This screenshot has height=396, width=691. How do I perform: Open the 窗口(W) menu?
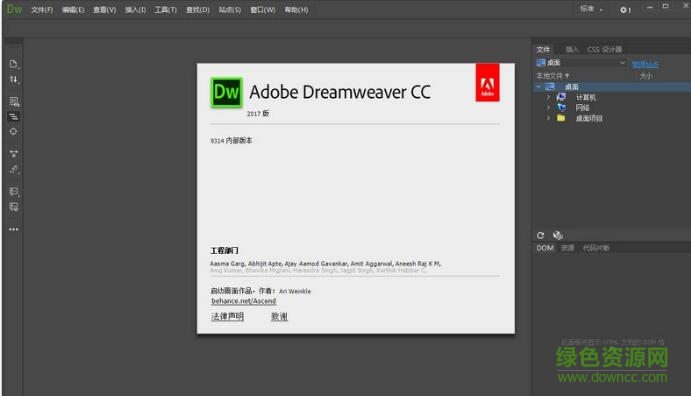tap(263, 10)
